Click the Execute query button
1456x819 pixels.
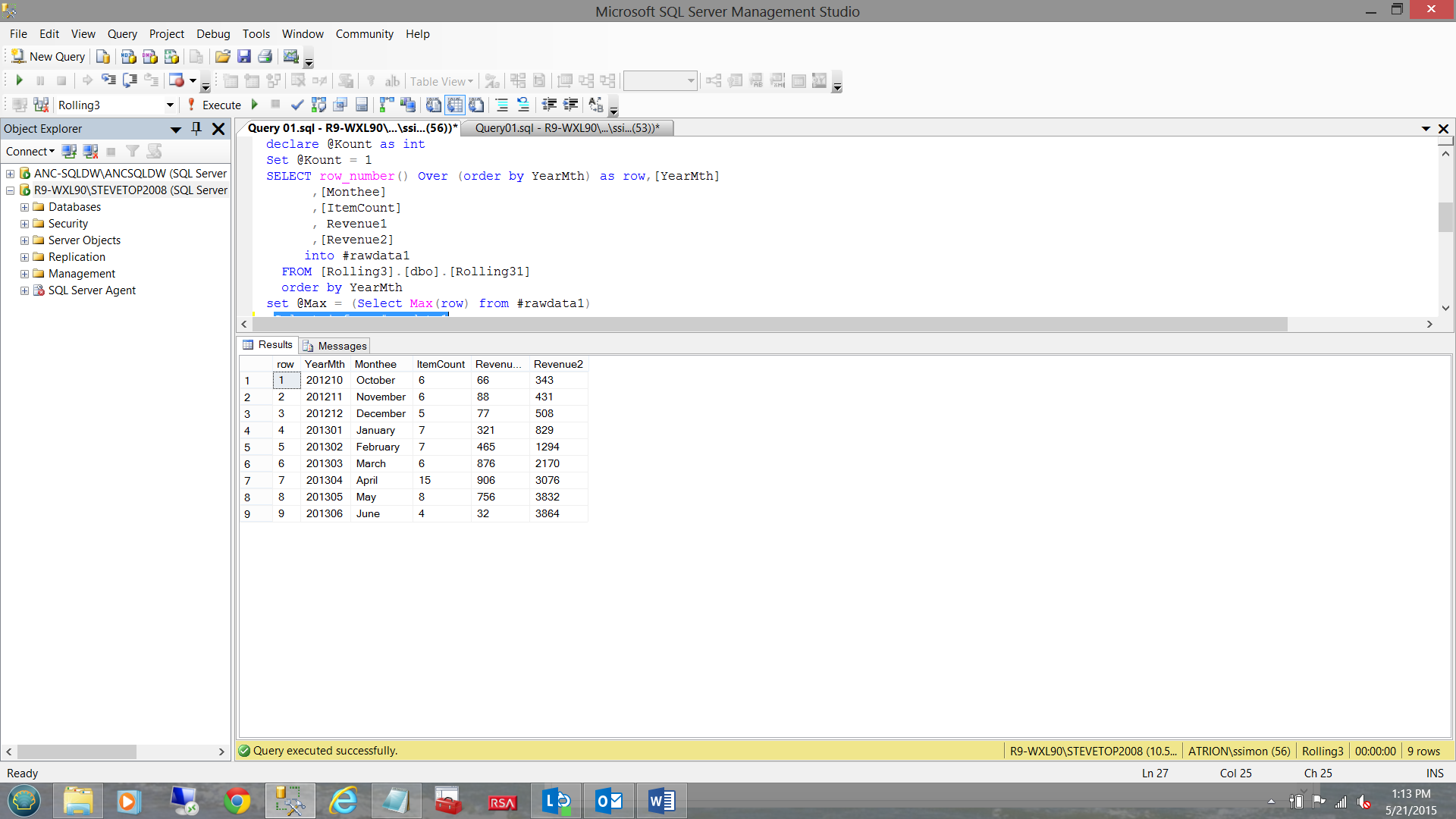click(x=215, y=105)
